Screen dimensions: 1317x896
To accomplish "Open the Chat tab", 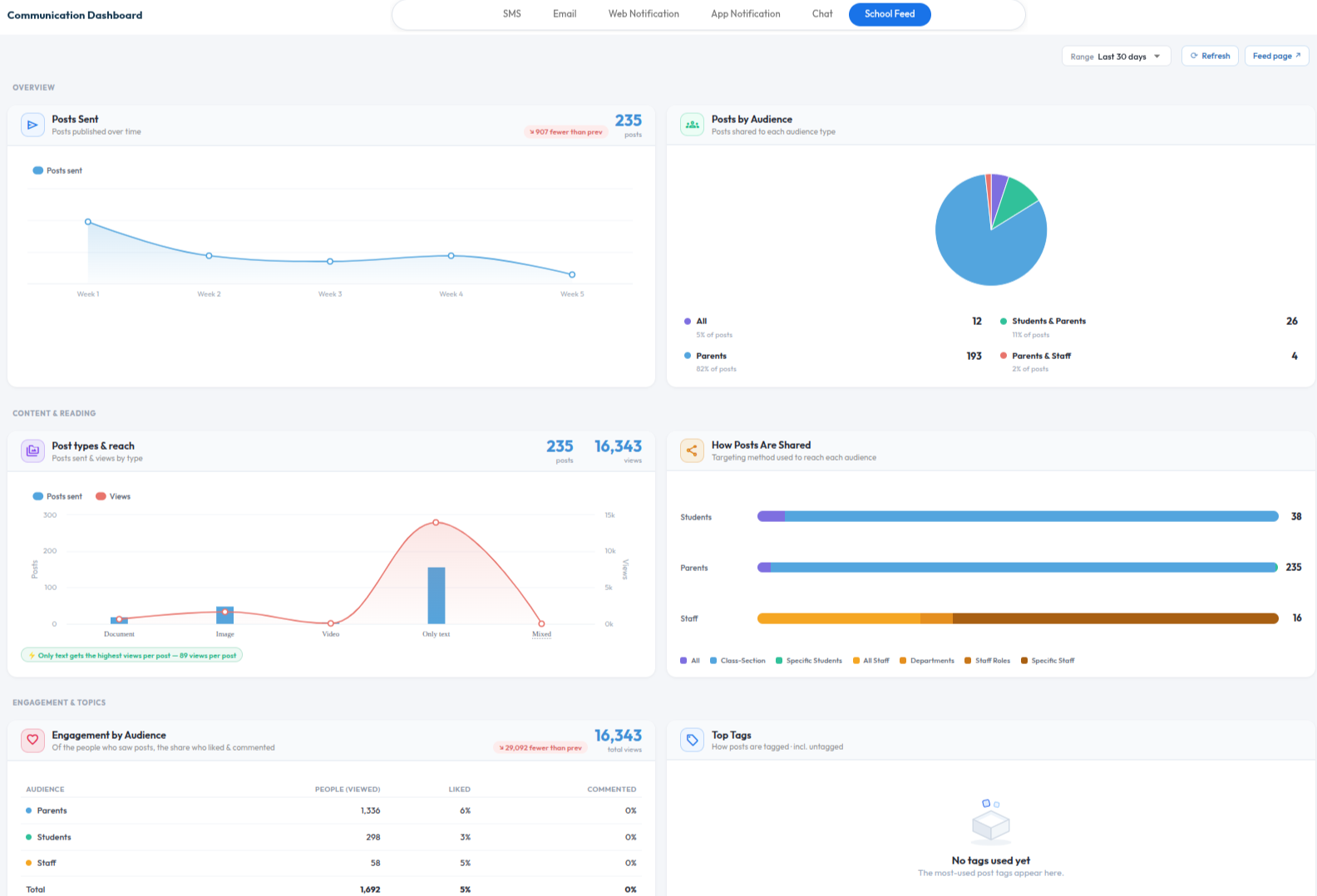I will tap(822, 14).
